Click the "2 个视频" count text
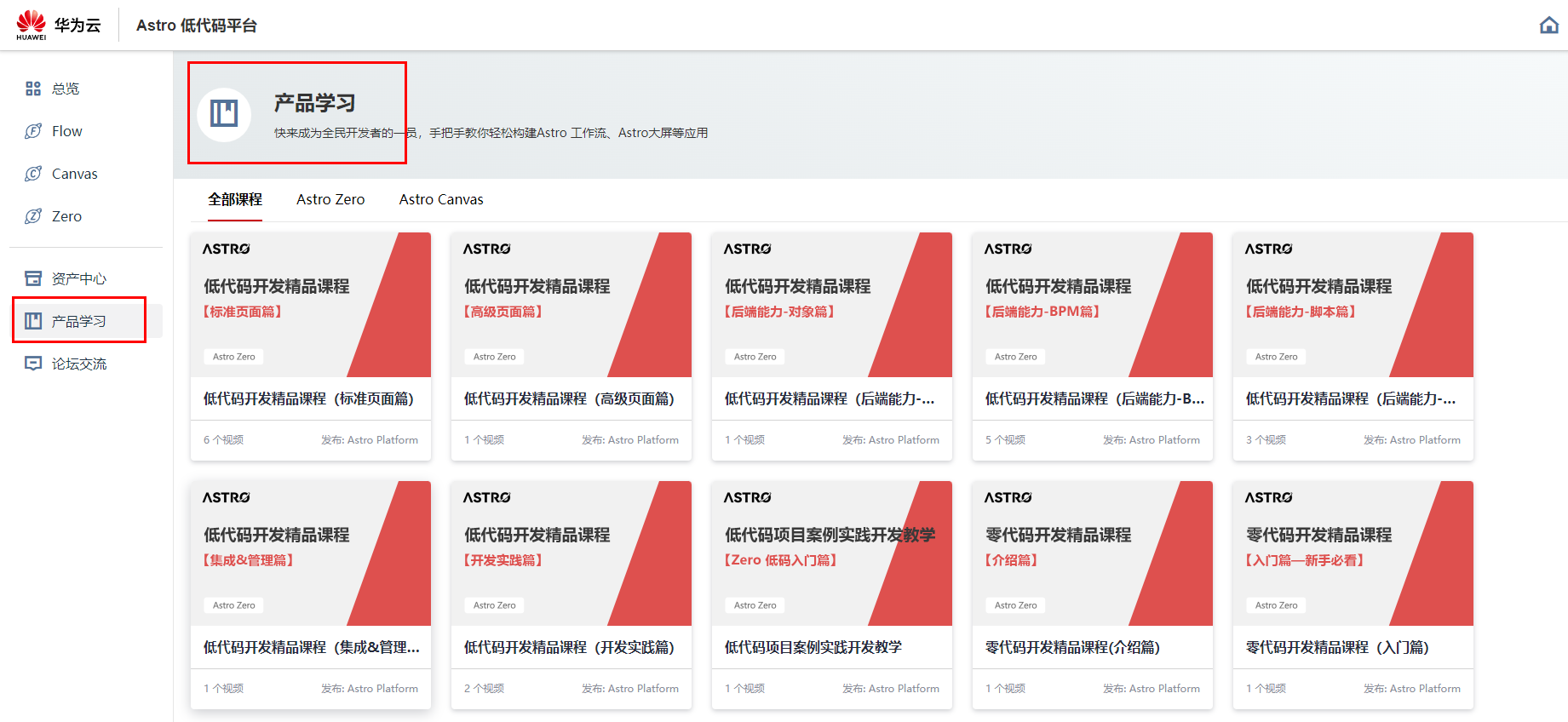1568x722 pixels. pyautogui.click(x=484, y=689)
